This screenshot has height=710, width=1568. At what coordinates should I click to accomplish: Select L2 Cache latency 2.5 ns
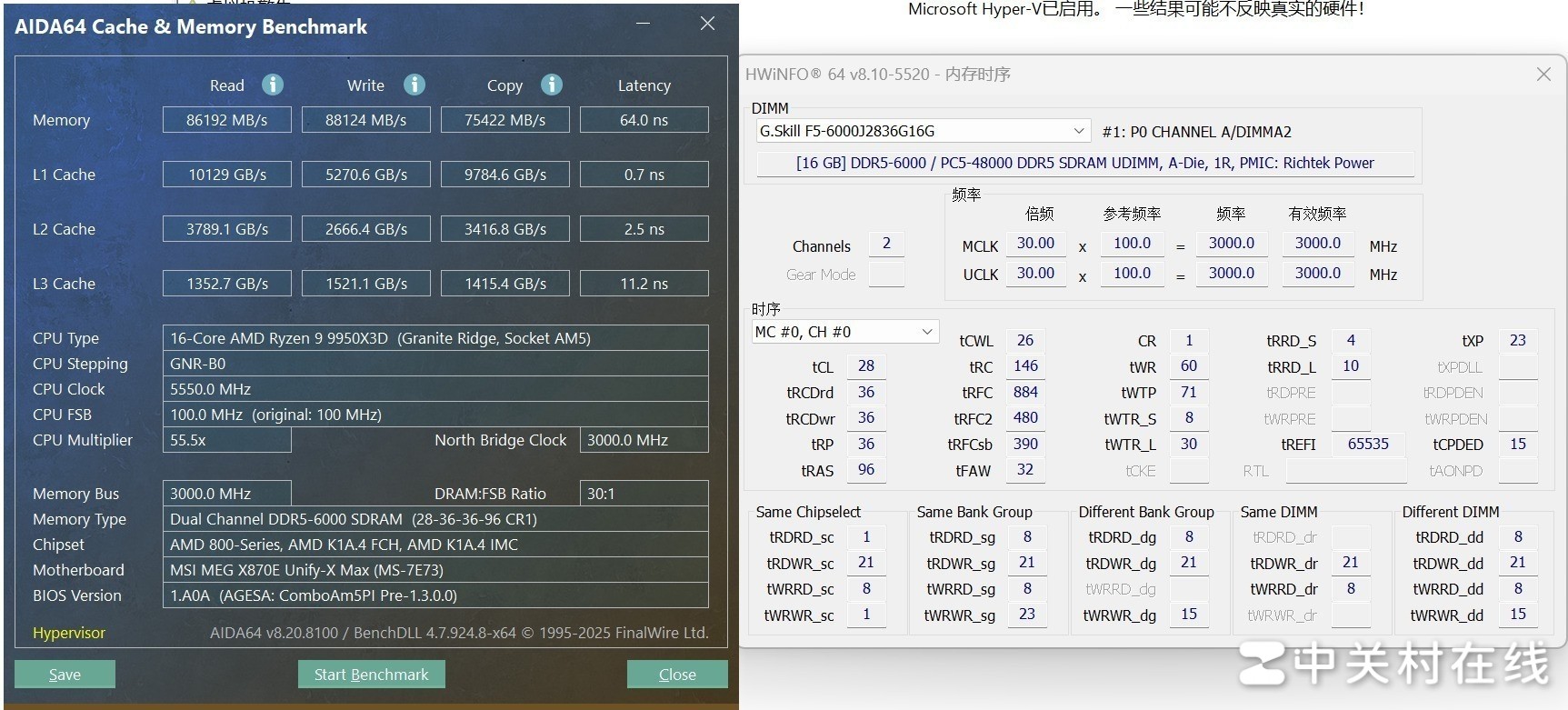(x=644, y=229)
